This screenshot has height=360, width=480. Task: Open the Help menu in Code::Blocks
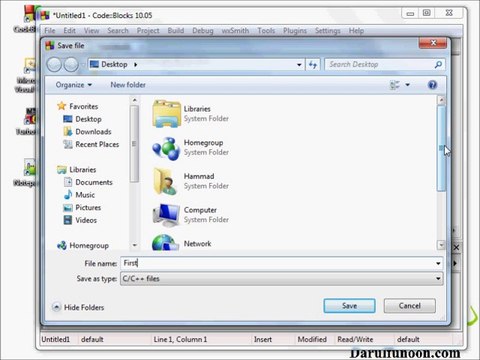(x=356, y=31)
